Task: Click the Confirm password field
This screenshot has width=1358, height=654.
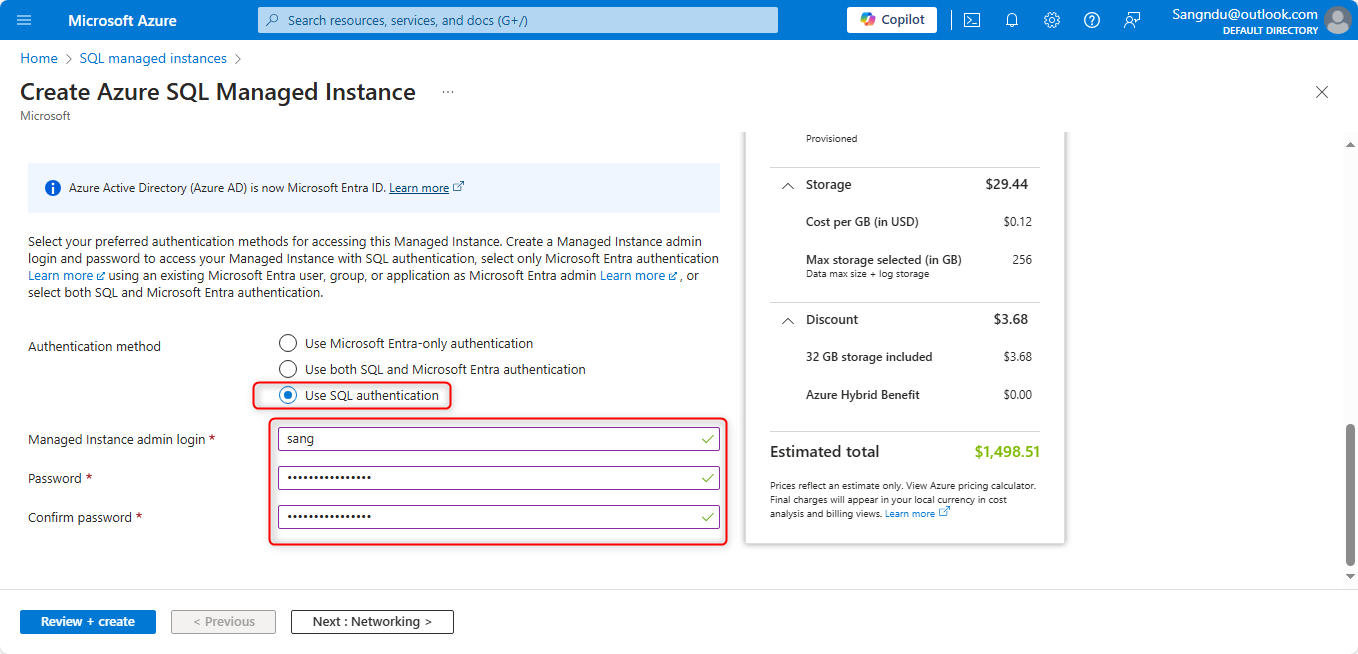Action: (x=498, y=517)
